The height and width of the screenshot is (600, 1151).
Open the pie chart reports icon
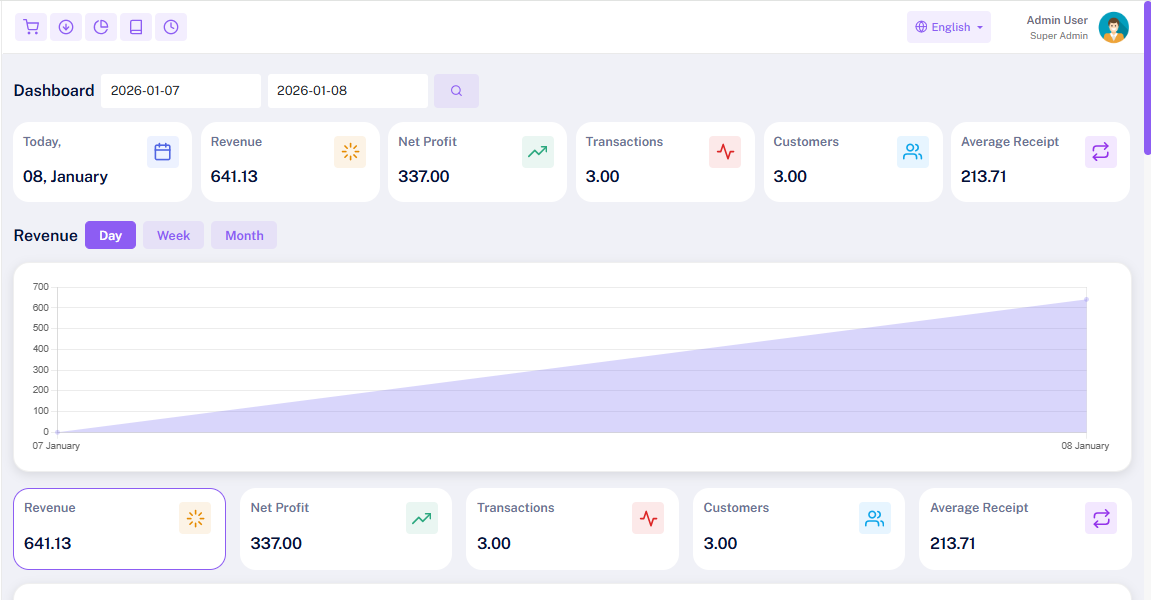(101, 27)
